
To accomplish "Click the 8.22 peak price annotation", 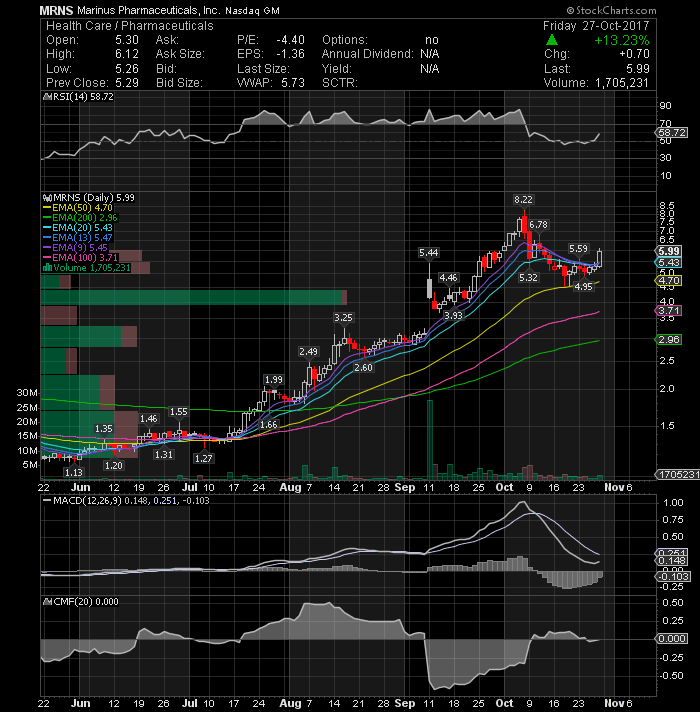I will click(x=523, y=200).
